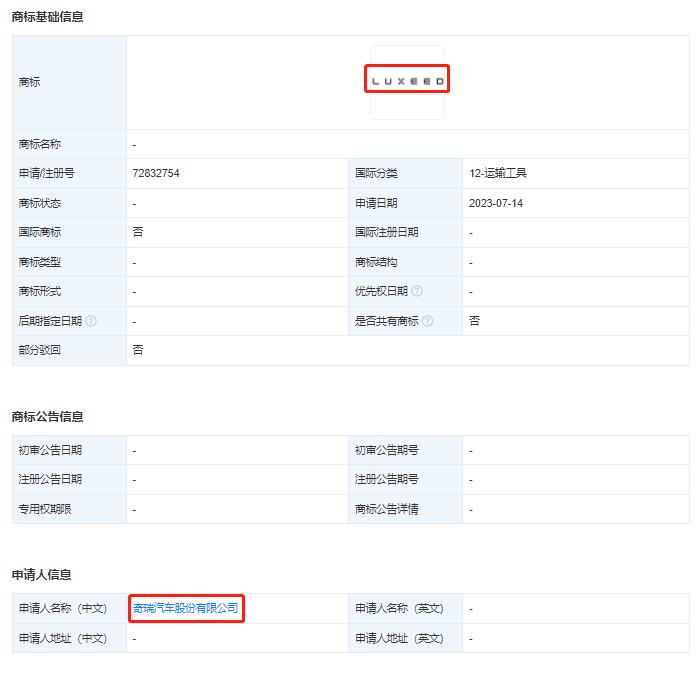The height and width of the screenshot is (676, 696).
Task: Click the 商标结构 label cell
Action: [405, 262]
